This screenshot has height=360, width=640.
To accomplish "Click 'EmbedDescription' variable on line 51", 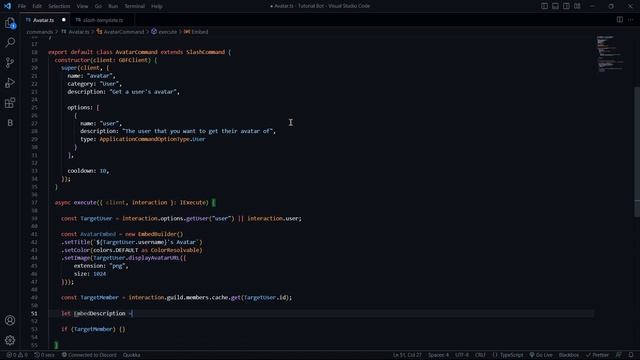I will (x=100, y=313).
